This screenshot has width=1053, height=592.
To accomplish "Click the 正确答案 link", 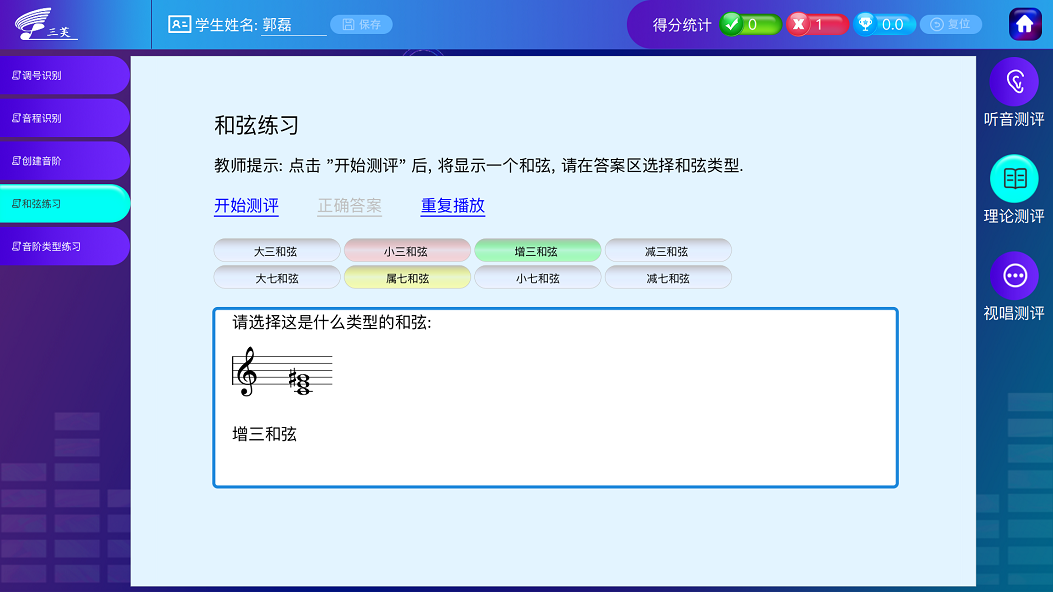I will click(x=349, y=206).
